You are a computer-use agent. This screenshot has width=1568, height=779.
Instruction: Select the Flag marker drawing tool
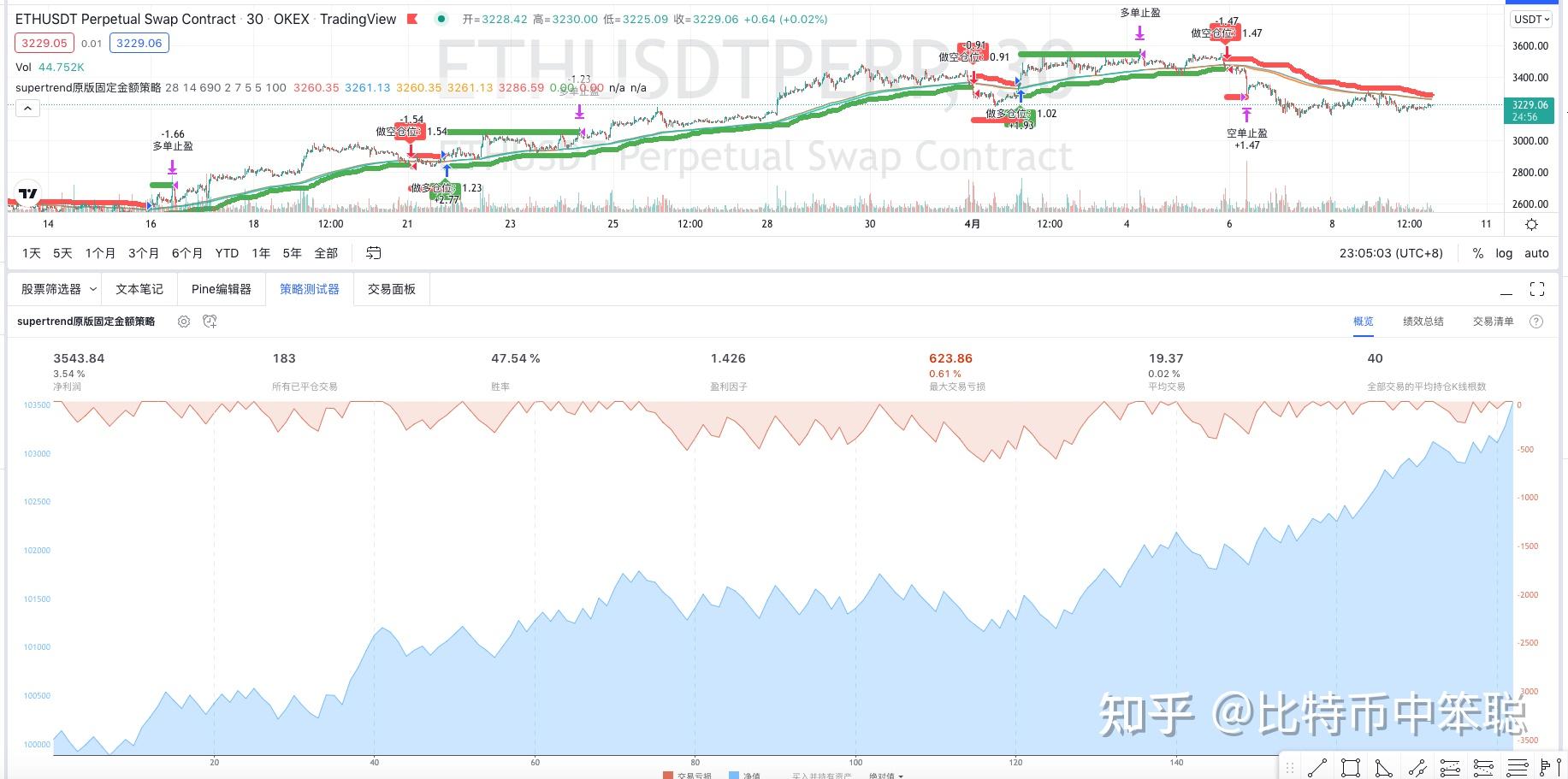point(1547,767)
